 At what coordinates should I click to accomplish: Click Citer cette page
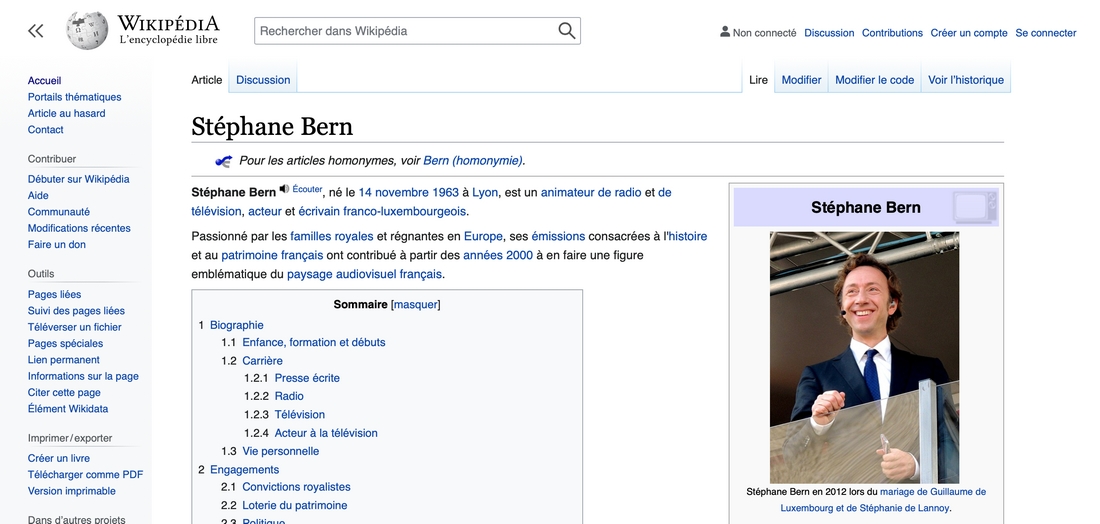pos(64,393)
